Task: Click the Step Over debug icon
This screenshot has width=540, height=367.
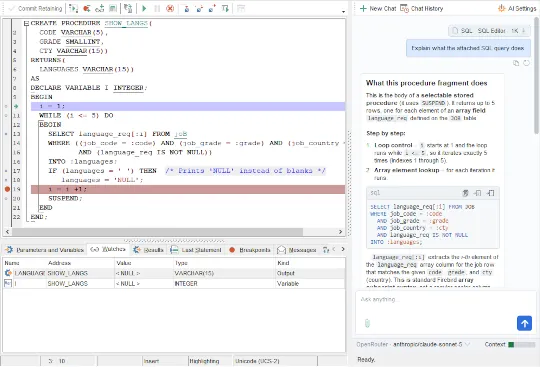Action: 199,9
